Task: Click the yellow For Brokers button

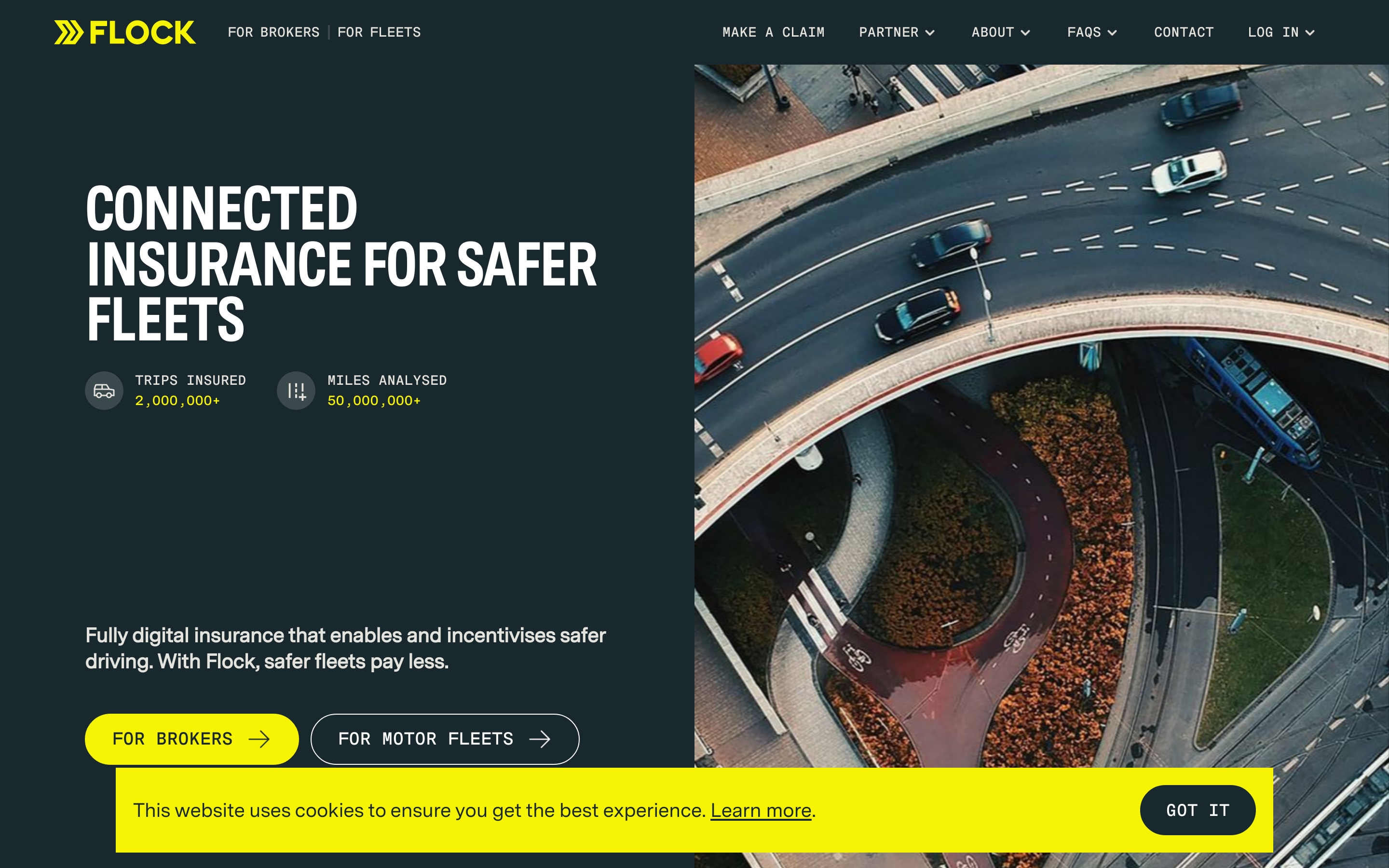Action: pos(191,739)
